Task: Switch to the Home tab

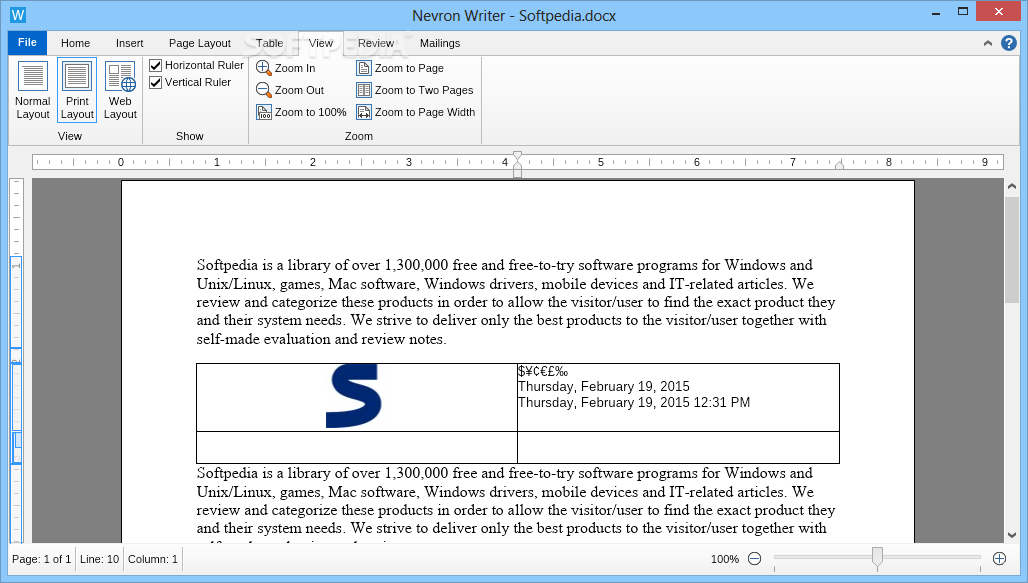Action: (x=75, y=43)
